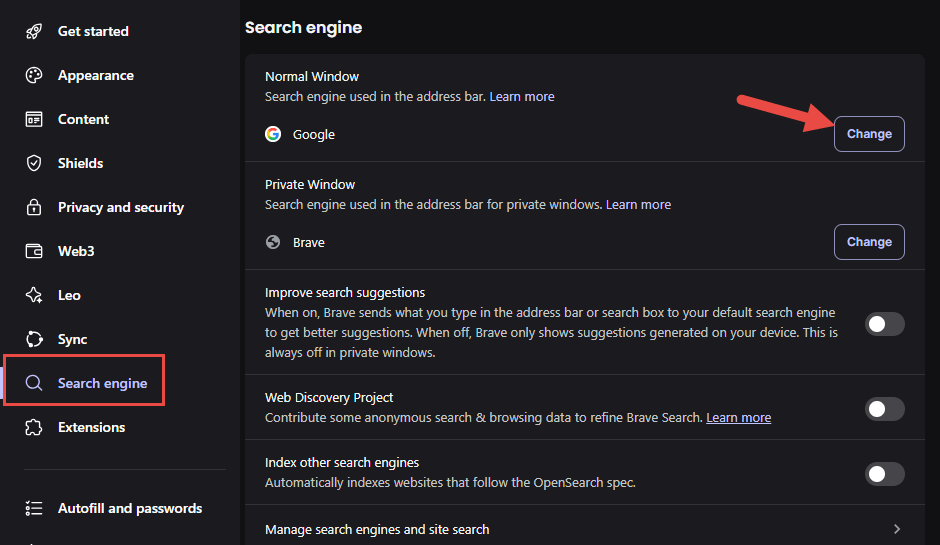Image resolution: width=940 pixels, height=545 pixels.
Task: Enable Improve search suggestions toggle
Action: 885,324
